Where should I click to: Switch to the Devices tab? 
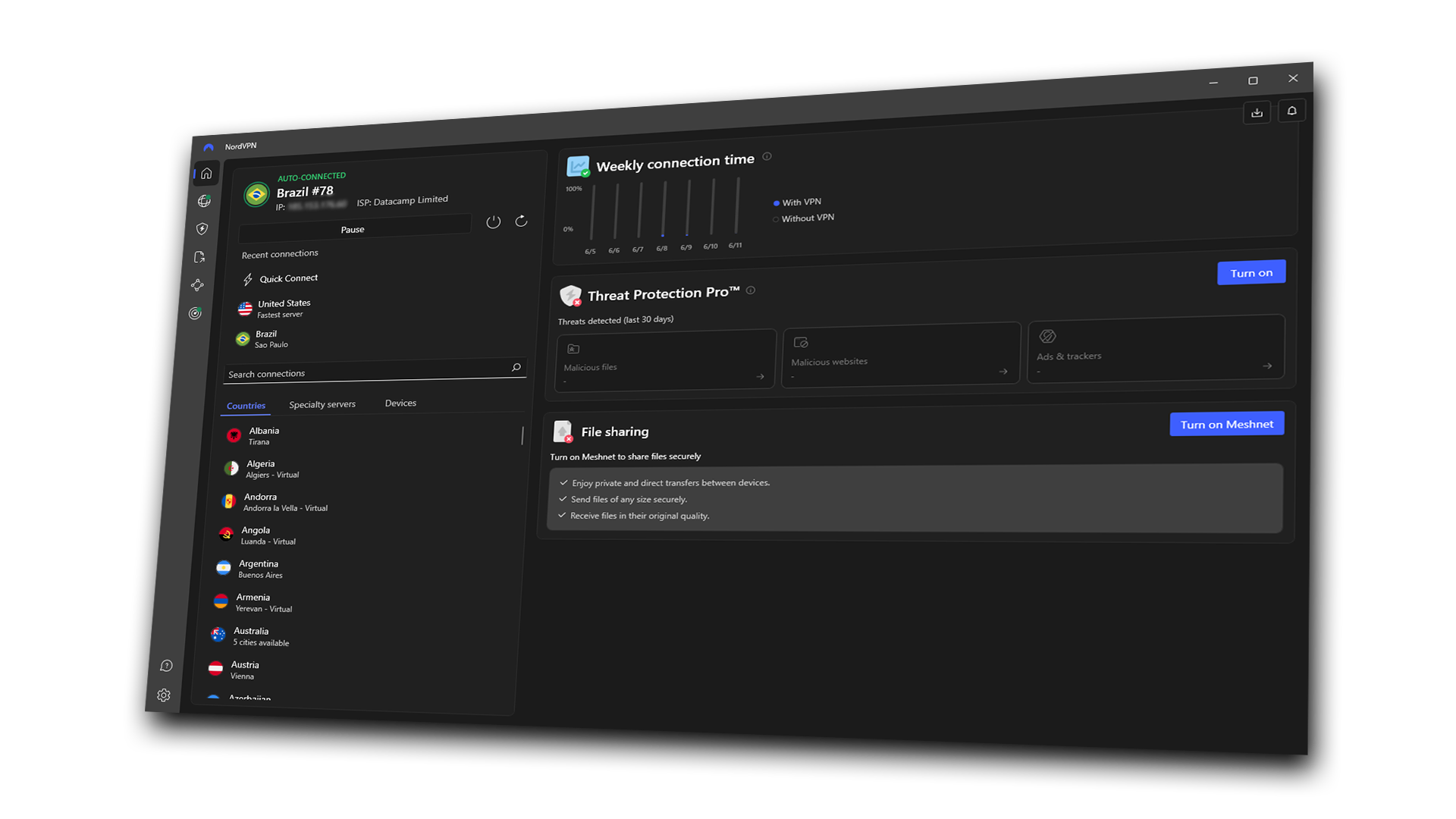click(400, 403)
